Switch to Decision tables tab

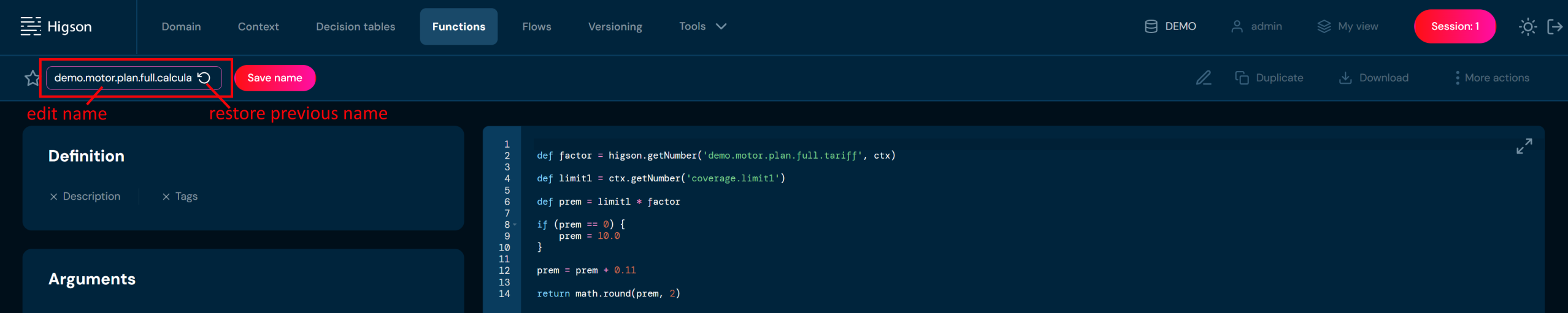[355, 26]
